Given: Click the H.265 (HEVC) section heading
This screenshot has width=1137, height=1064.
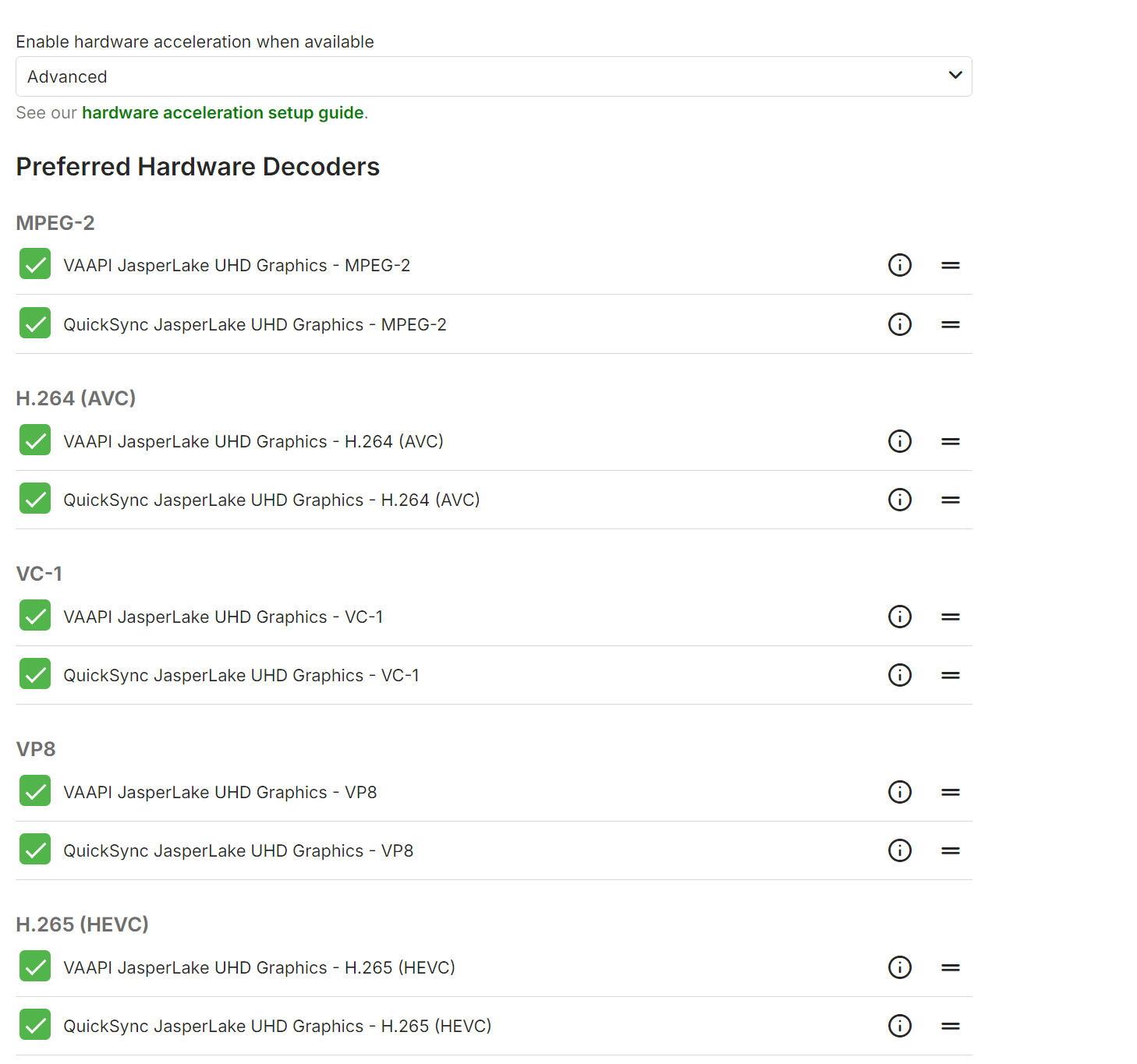Looking at the screenshot, I should pyautogui.click(x=82, y=924).
